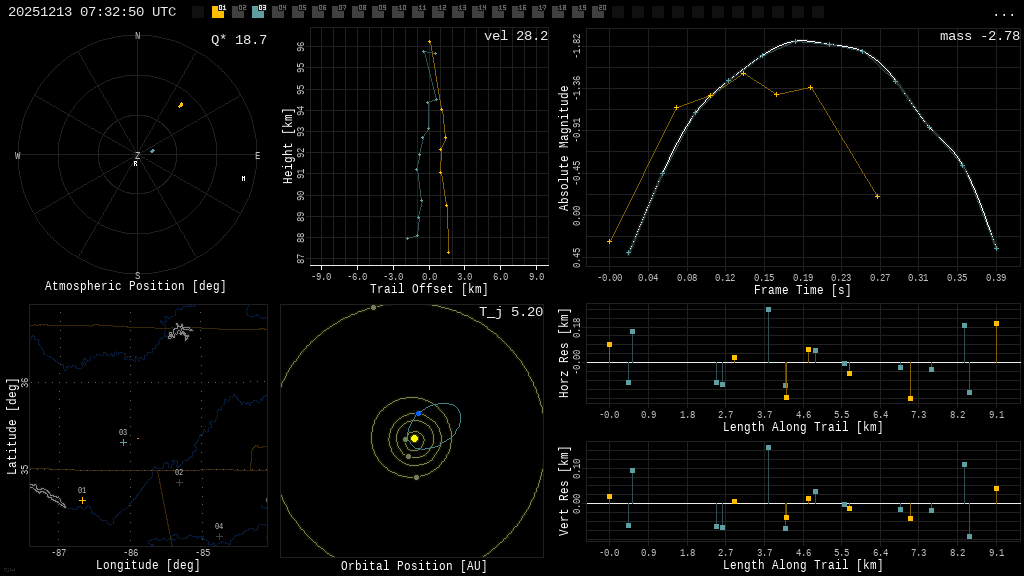Click the yellow Sun in orbital plot
Viewport: 1024px width, 576px height.
pos(414,438)
